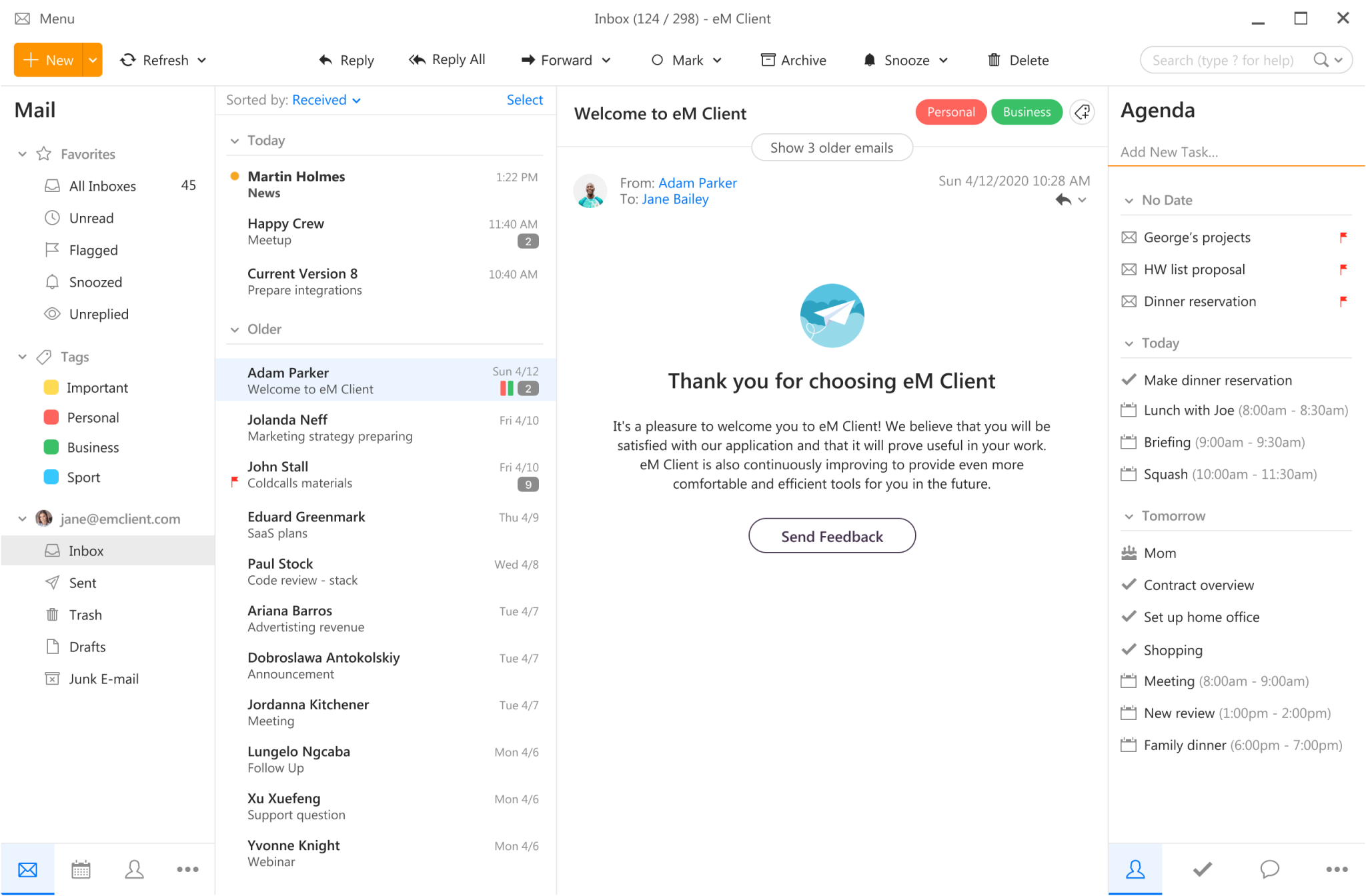The width and height of the screenshot is (1366, 896).
Task: Open the Chat panel via speech bubble icon
Action: coord(1269,869)
